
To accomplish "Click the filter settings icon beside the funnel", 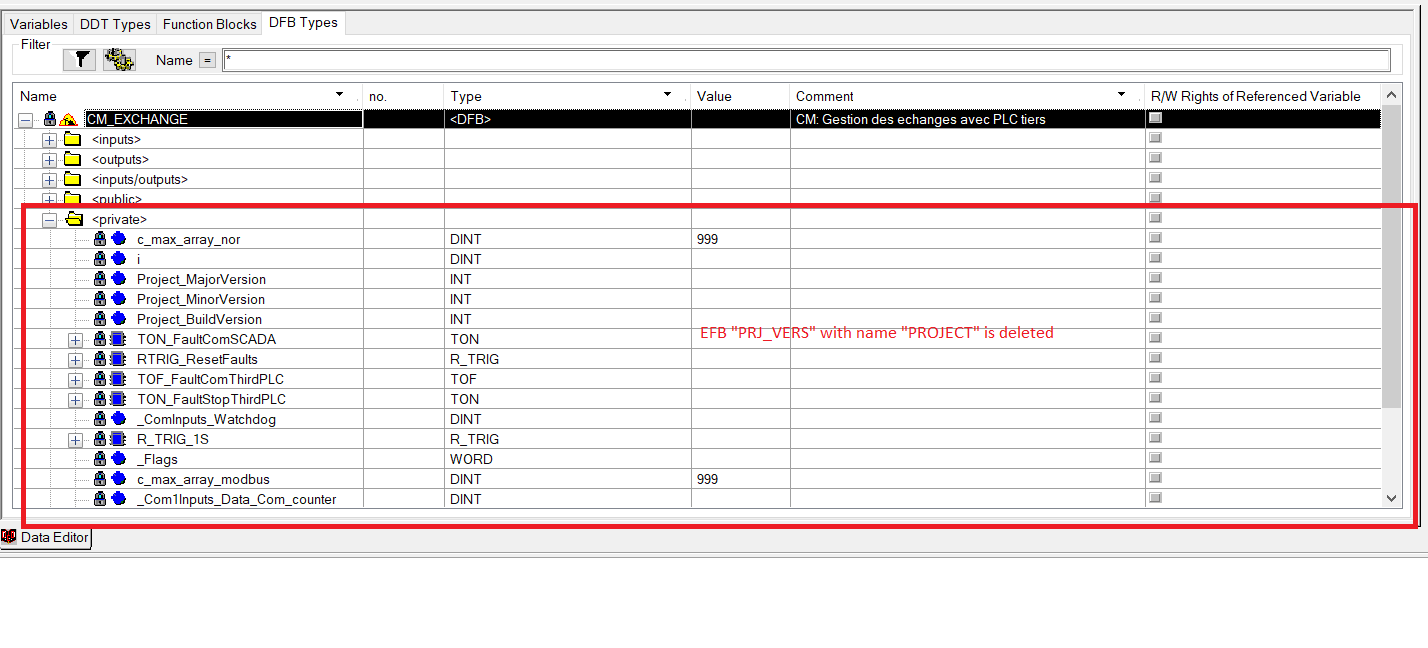I will pos(119,59).
